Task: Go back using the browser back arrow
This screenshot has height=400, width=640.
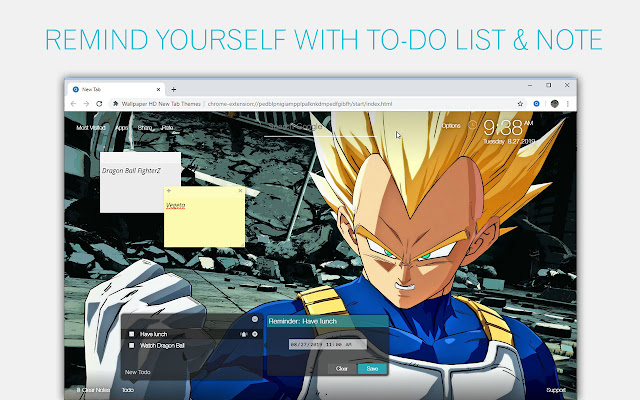Action: pyautogui.click(x=73, y=104)
